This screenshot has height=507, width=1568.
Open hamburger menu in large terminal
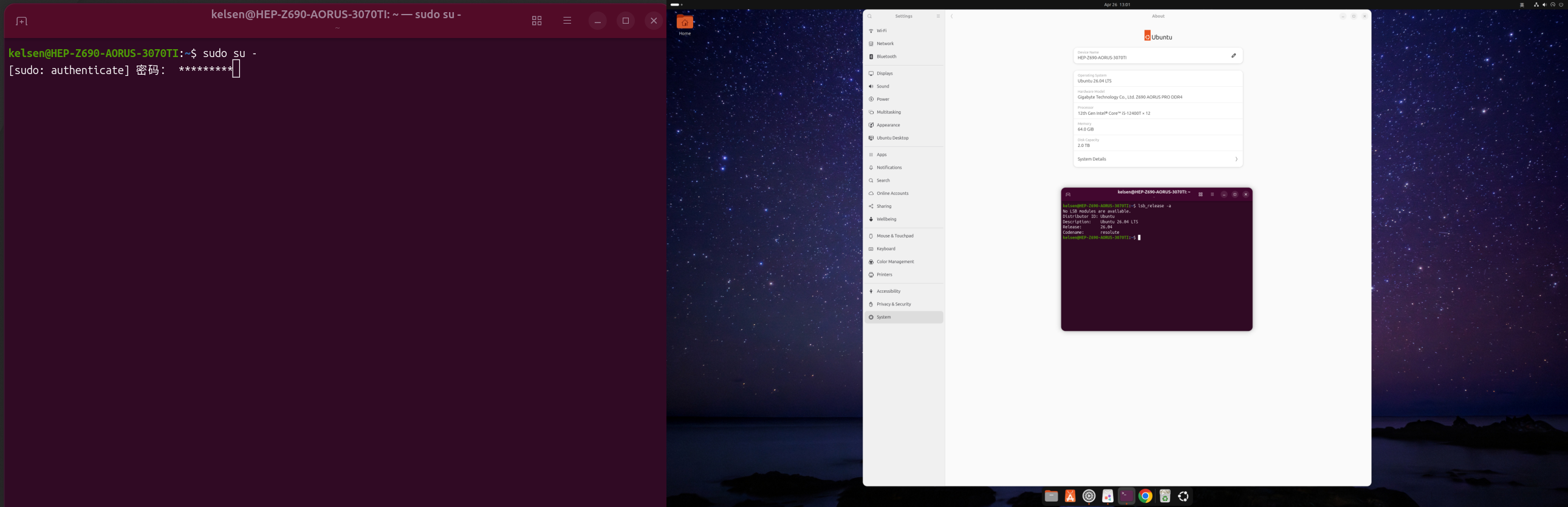point(567,21)
